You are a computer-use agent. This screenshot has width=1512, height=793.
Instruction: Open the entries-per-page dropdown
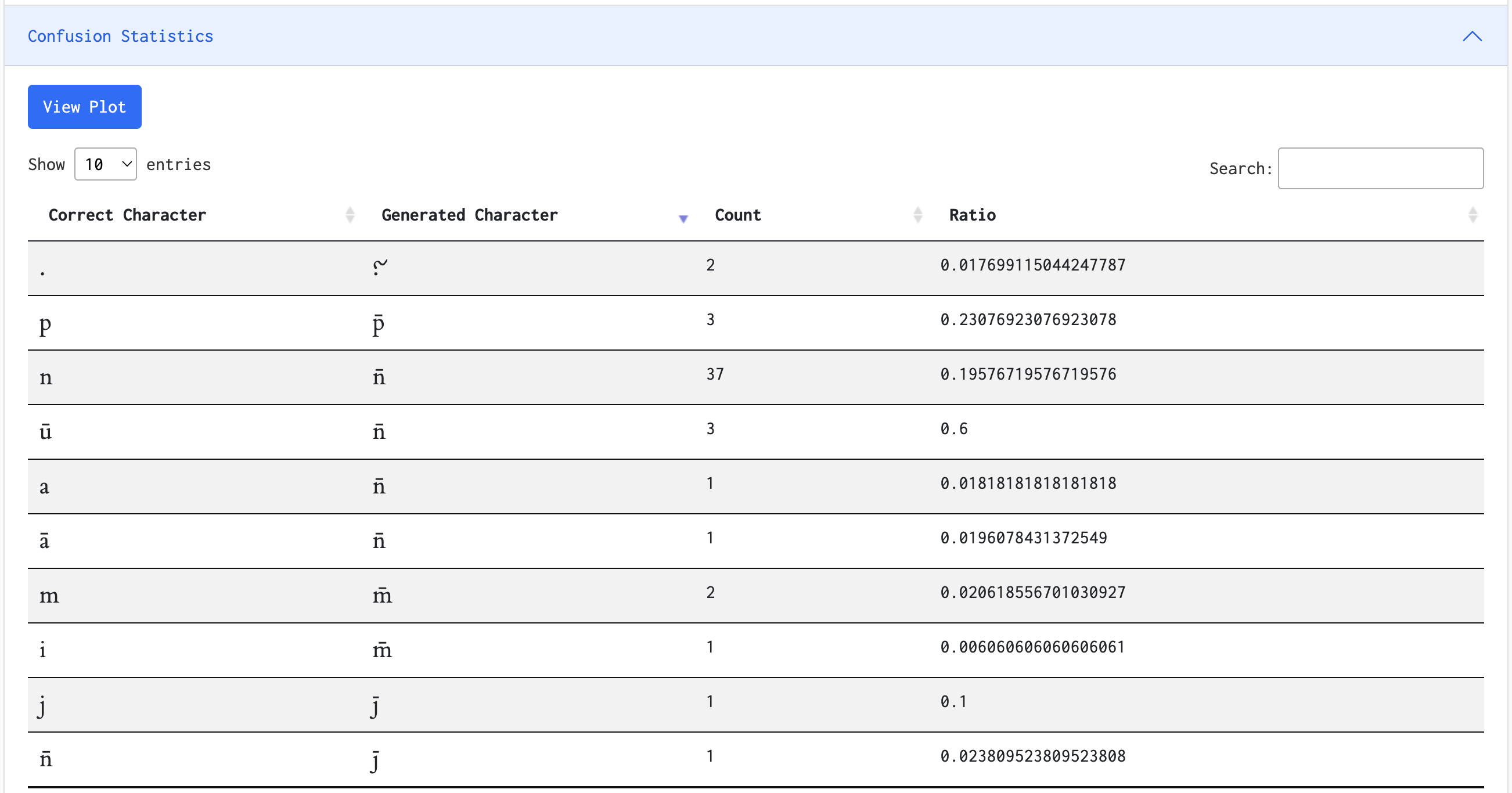[x=106, y=164]
